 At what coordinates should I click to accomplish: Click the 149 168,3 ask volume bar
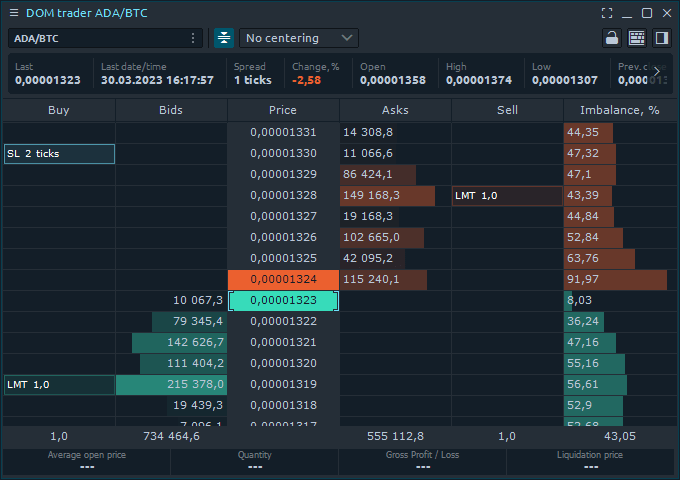(x=387, y=196)
